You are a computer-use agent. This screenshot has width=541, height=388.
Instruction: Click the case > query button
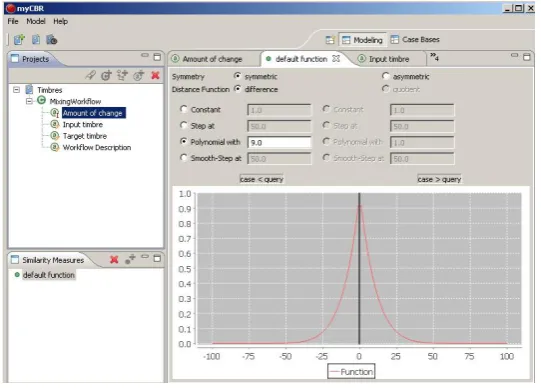pos(439,179)
